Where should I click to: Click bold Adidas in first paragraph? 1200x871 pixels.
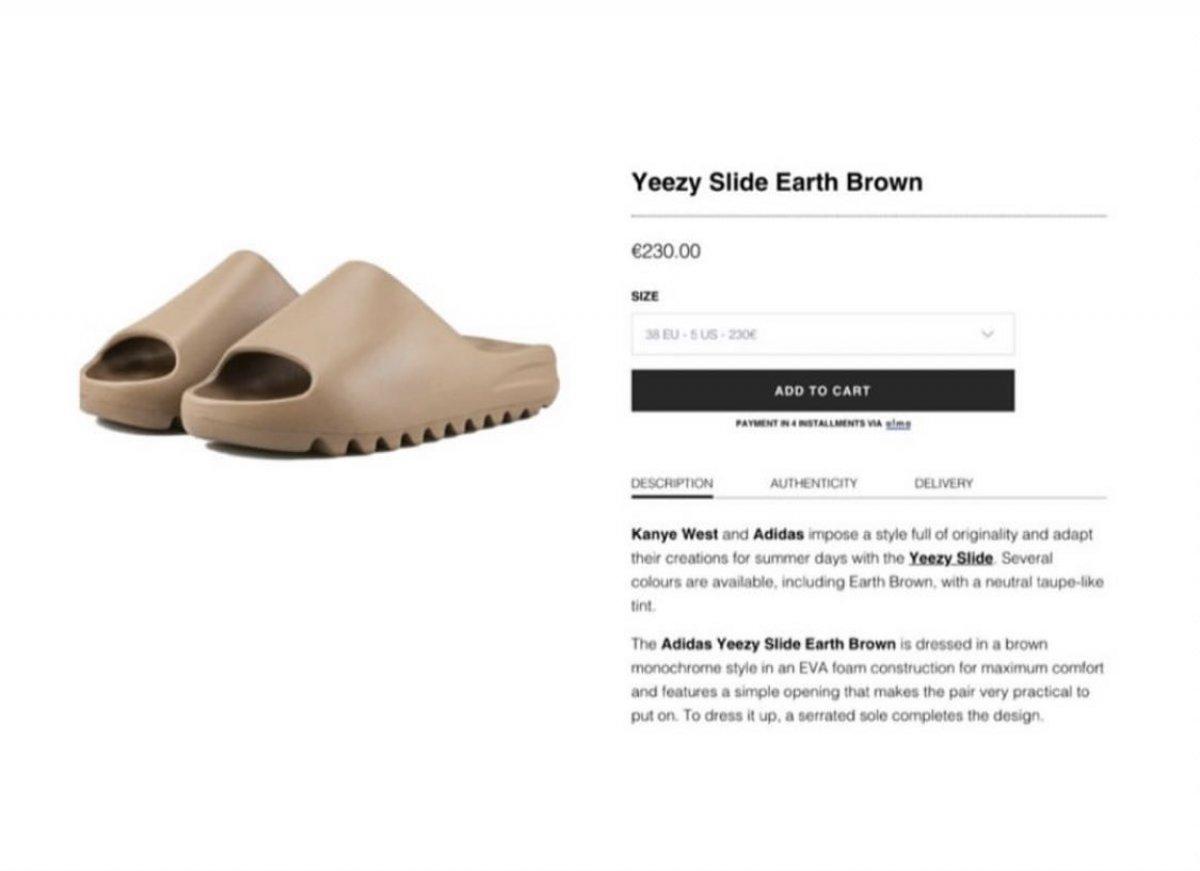click(x=778, y=534)
